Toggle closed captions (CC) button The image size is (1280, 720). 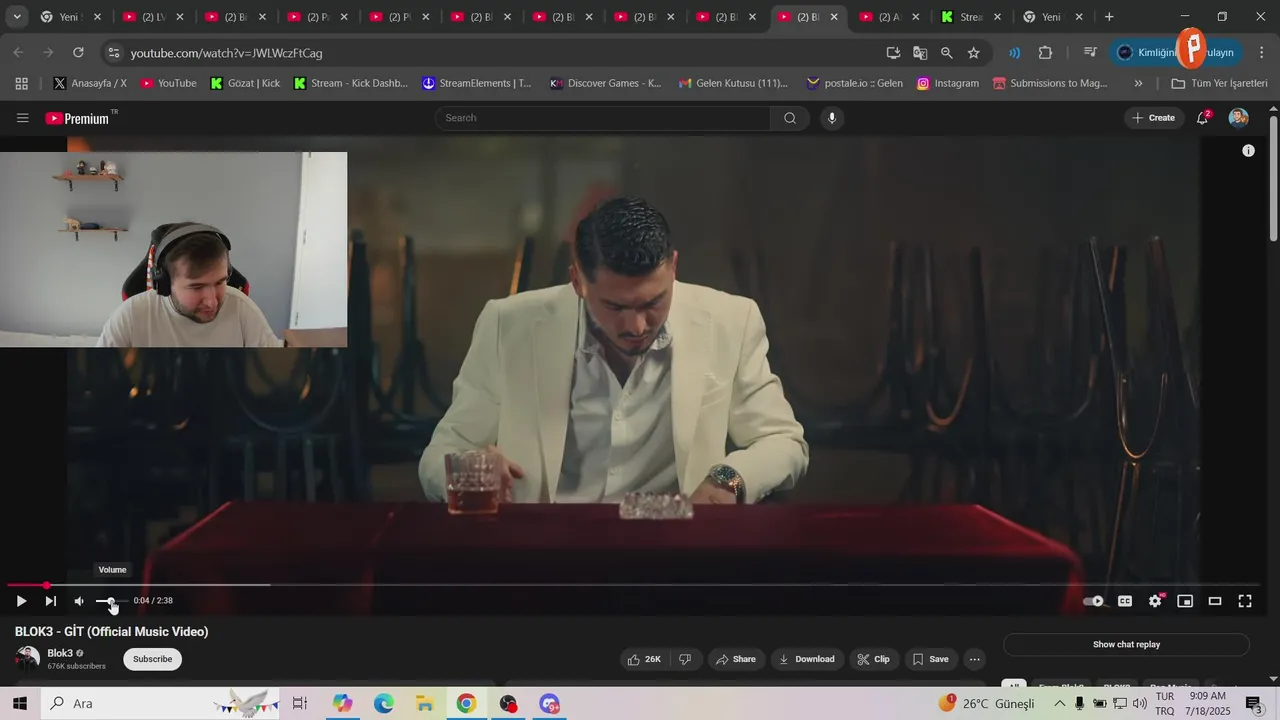click(1125, 601)
